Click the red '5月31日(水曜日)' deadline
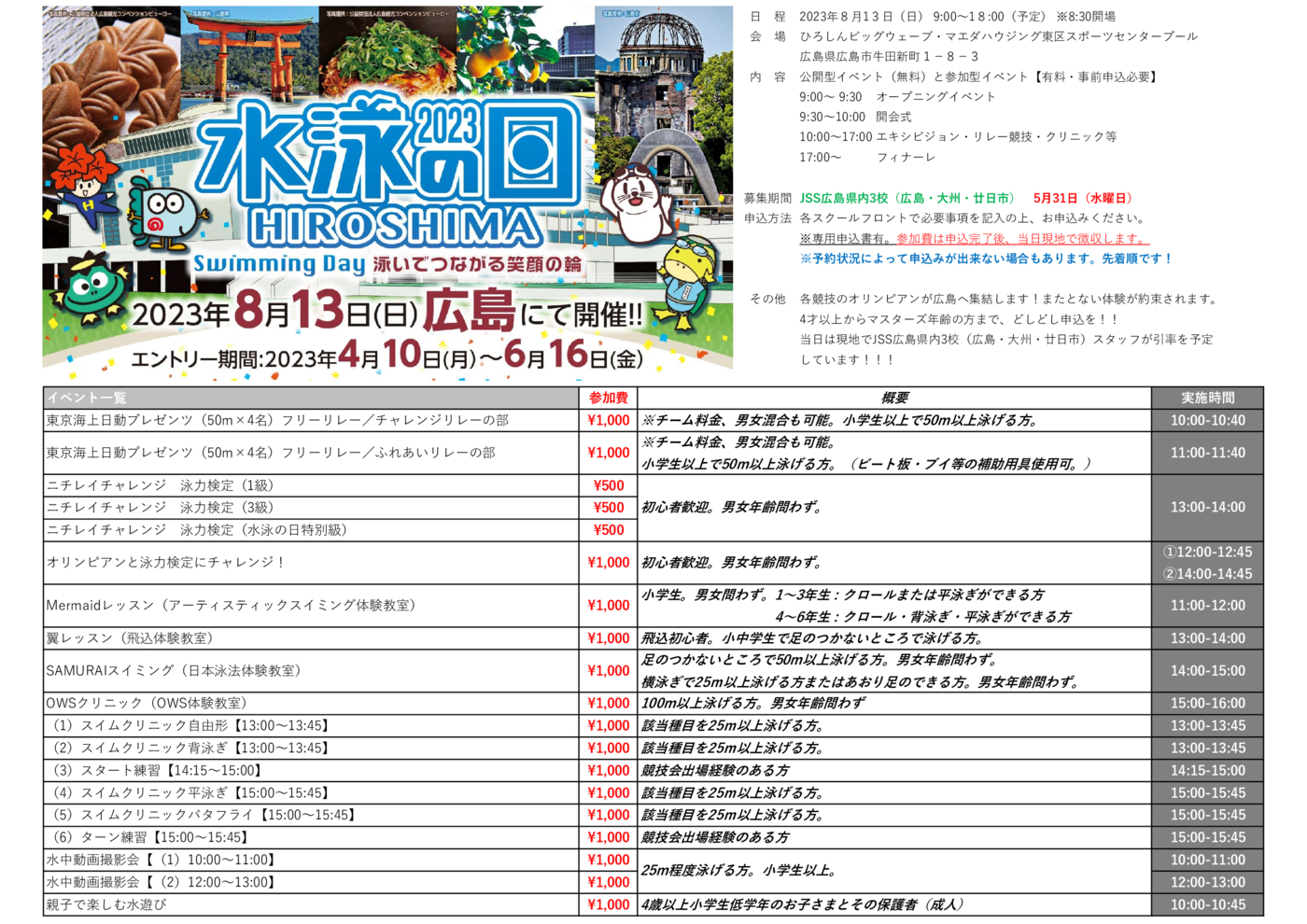The height and width of the screenshot is (924, 1307). coord(1083,198)
